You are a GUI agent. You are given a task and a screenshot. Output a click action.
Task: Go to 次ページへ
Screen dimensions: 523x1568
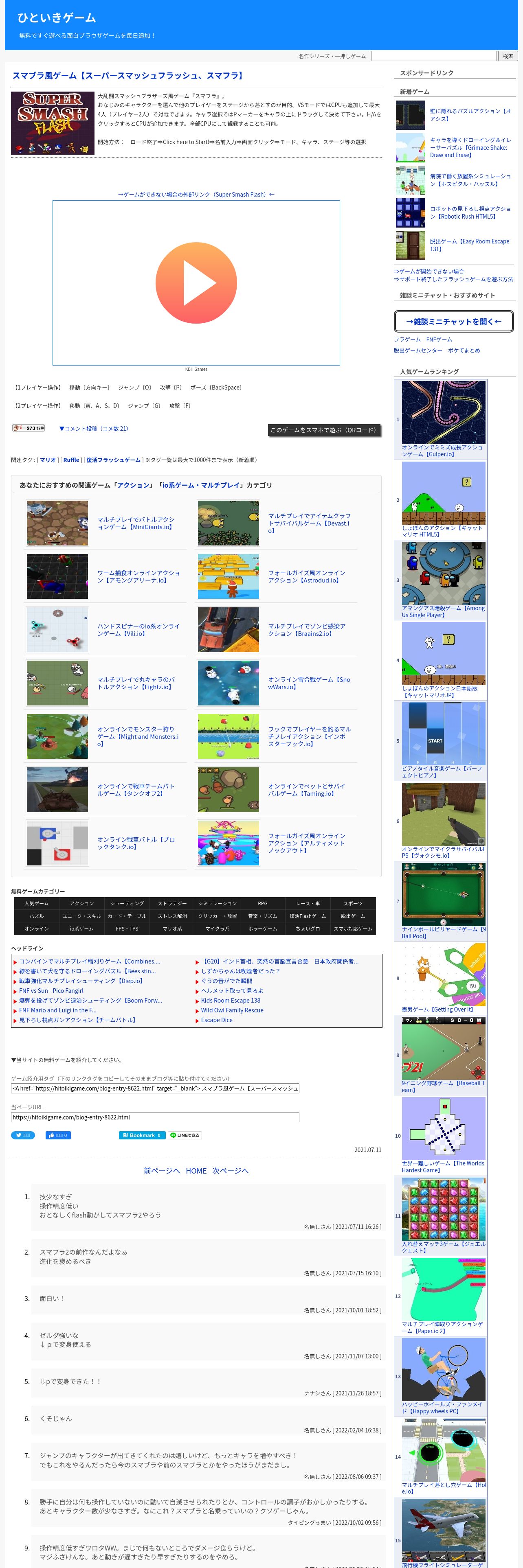(230, 1171)
